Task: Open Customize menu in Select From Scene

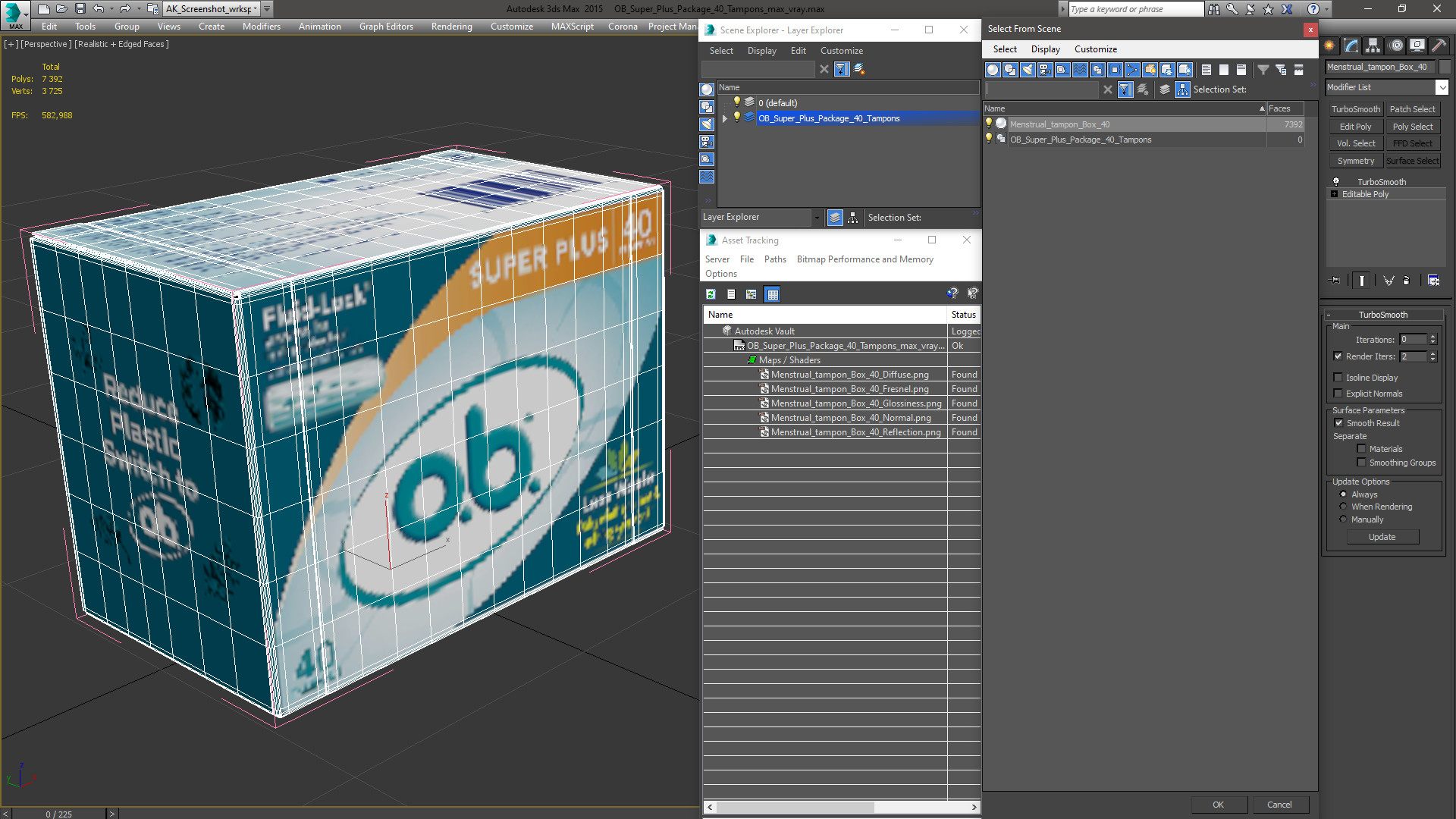Action: click(1095, 49)
